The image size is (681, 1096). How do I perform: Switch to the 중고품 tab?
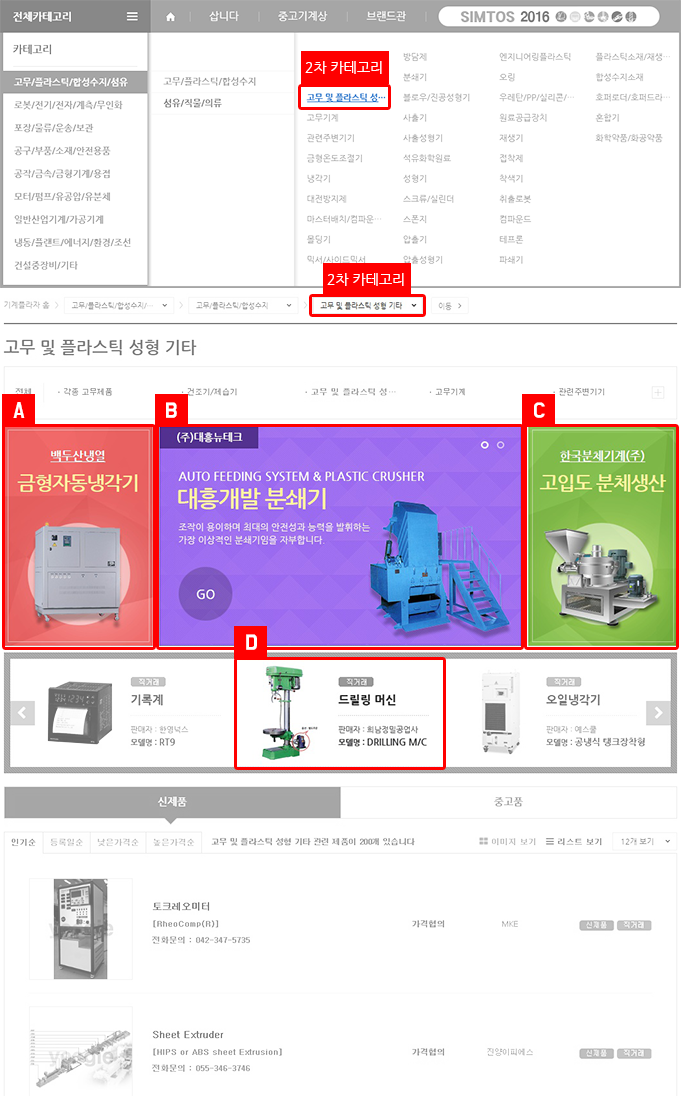508,802
